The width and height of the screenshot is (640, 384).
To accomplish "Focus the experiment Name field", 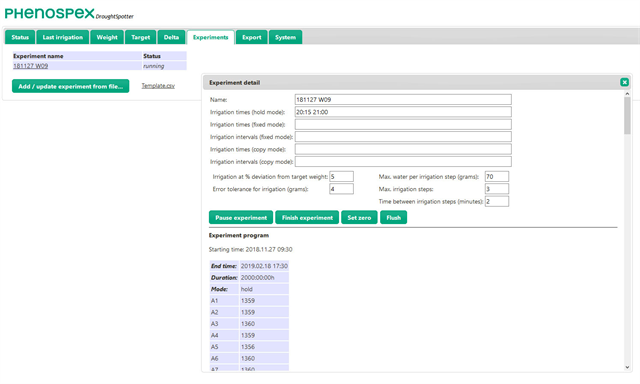I will tap(403, 100).
